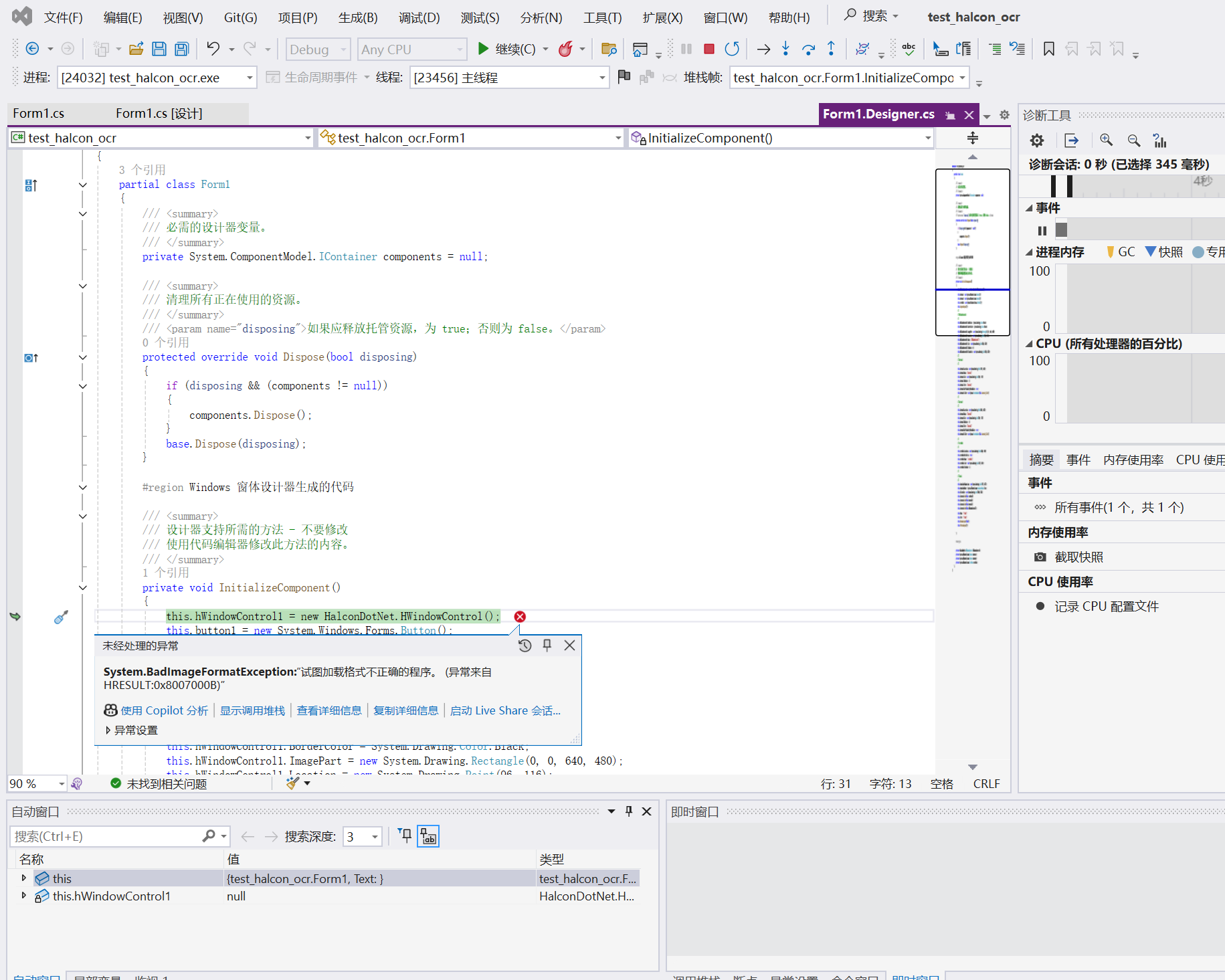The image size is (1225, 980).
Task: Click the Restart debugging icon
Action: click(x=732, y=49)
